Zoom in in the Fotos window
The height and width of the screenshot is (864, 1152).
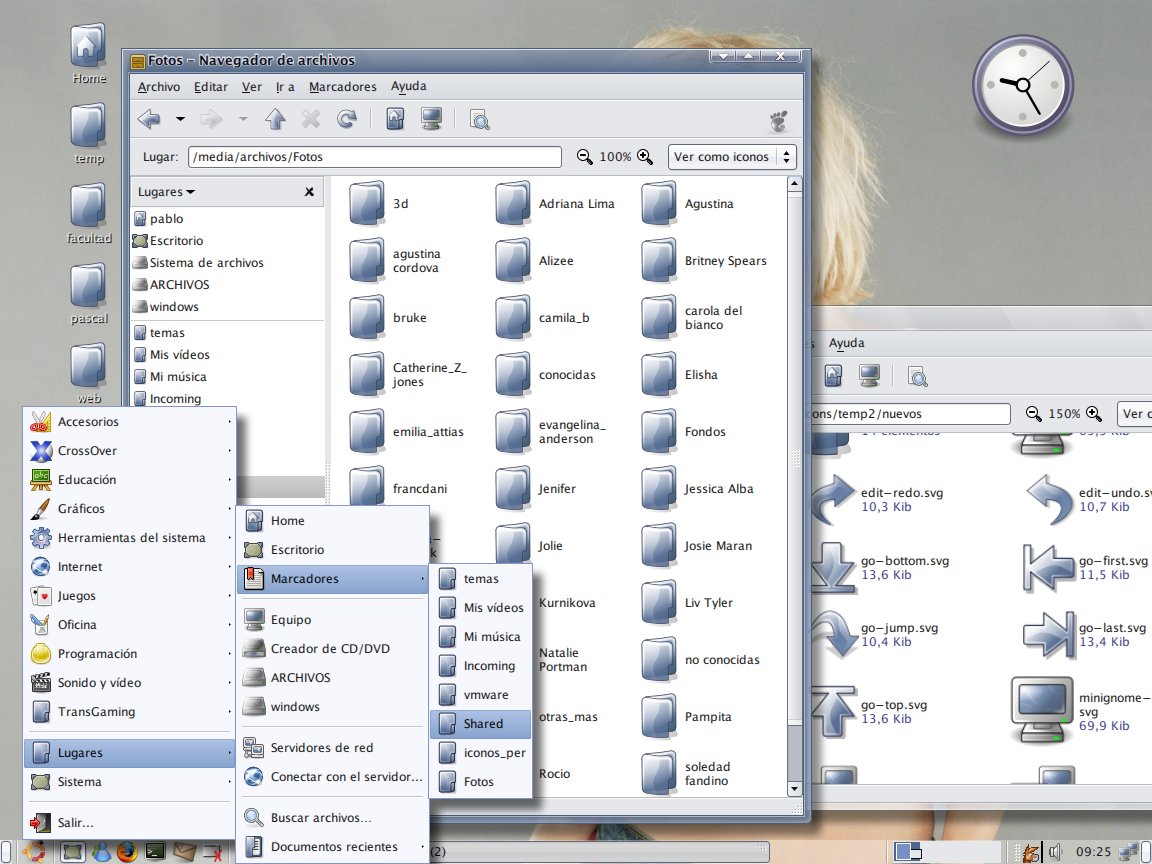[x=644, y=156]
